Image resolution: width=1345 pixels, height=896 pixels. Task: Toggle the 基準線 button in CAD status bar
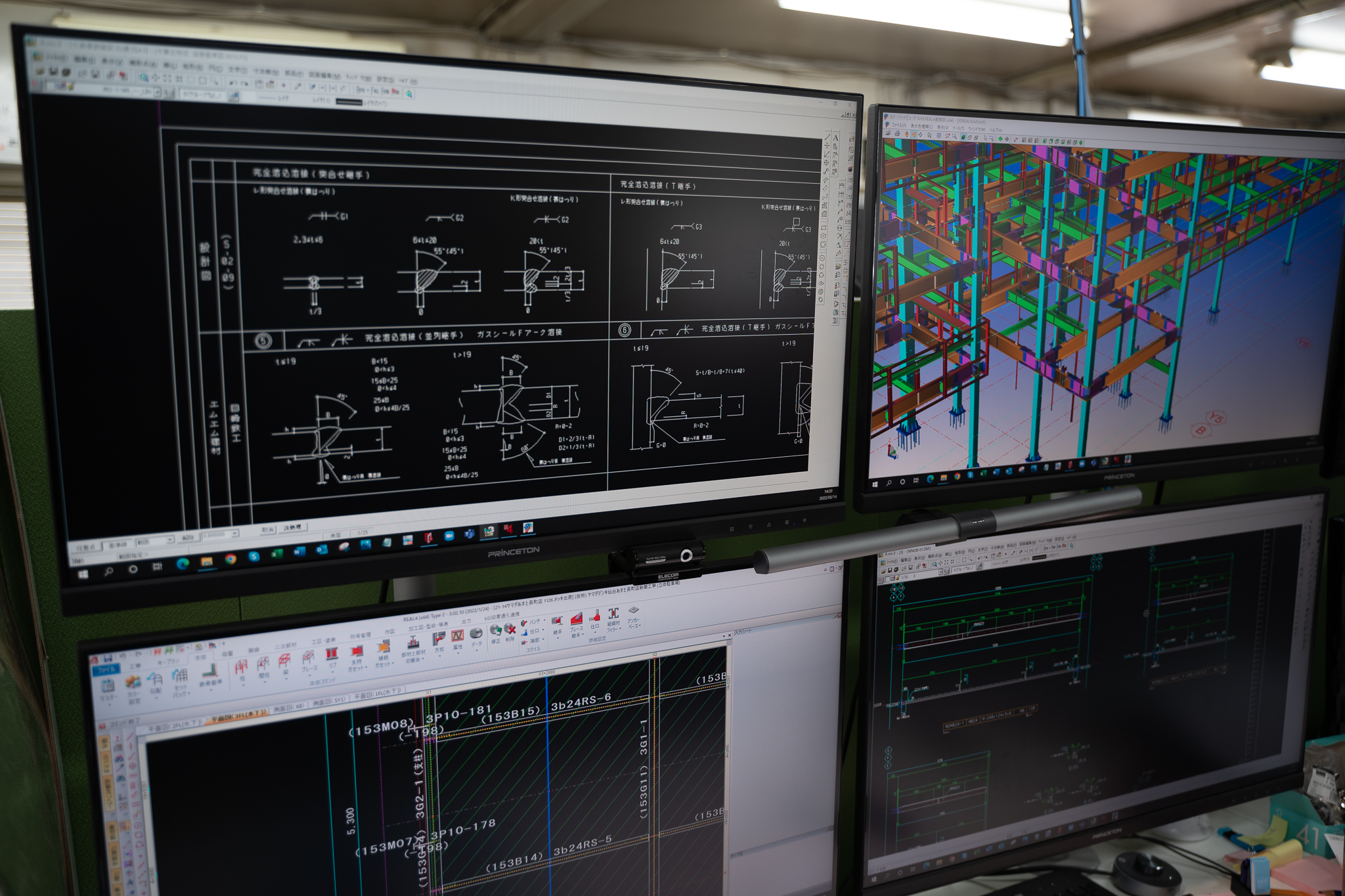117,545
